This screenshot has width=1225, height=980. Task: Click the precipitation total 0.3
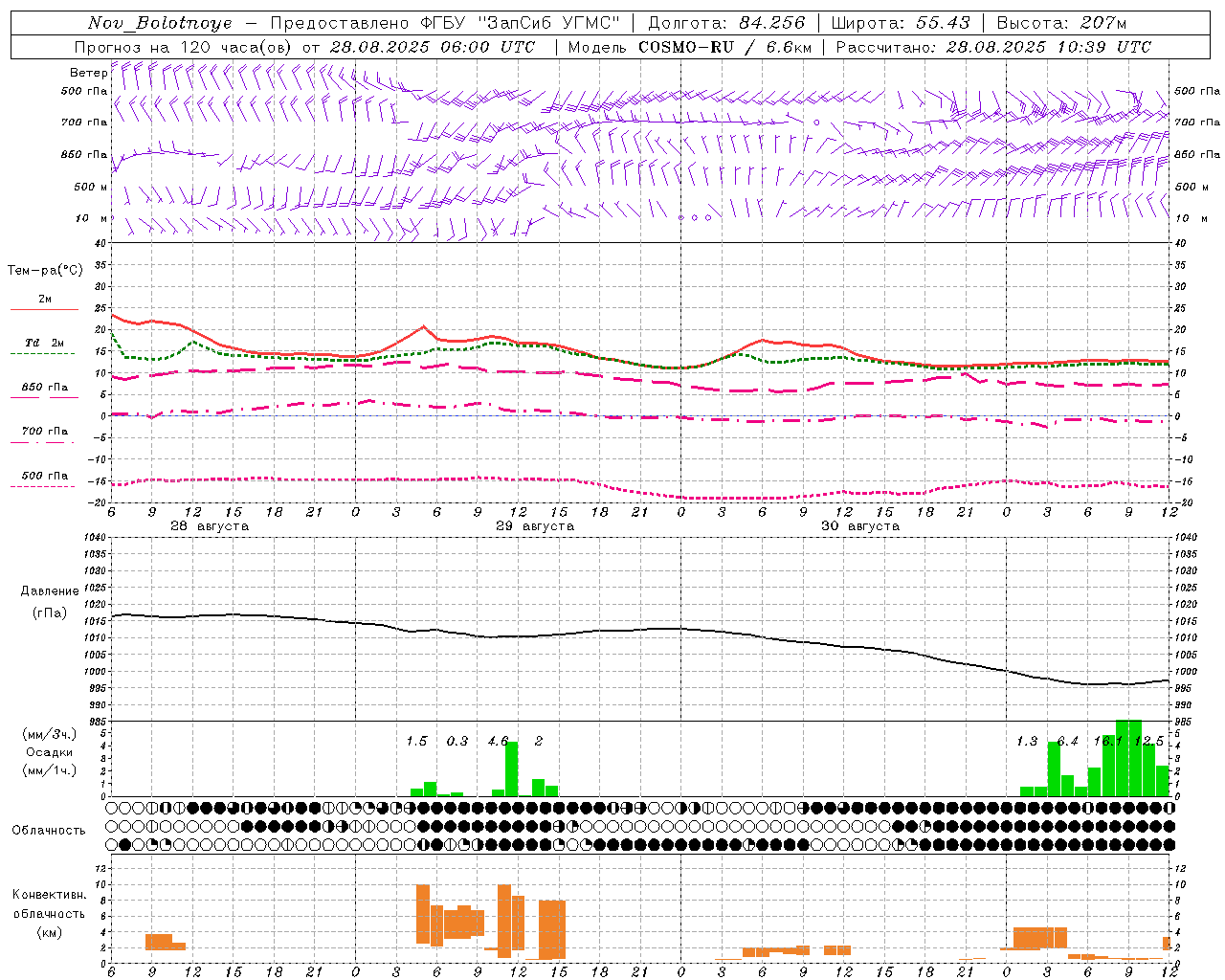457,742
